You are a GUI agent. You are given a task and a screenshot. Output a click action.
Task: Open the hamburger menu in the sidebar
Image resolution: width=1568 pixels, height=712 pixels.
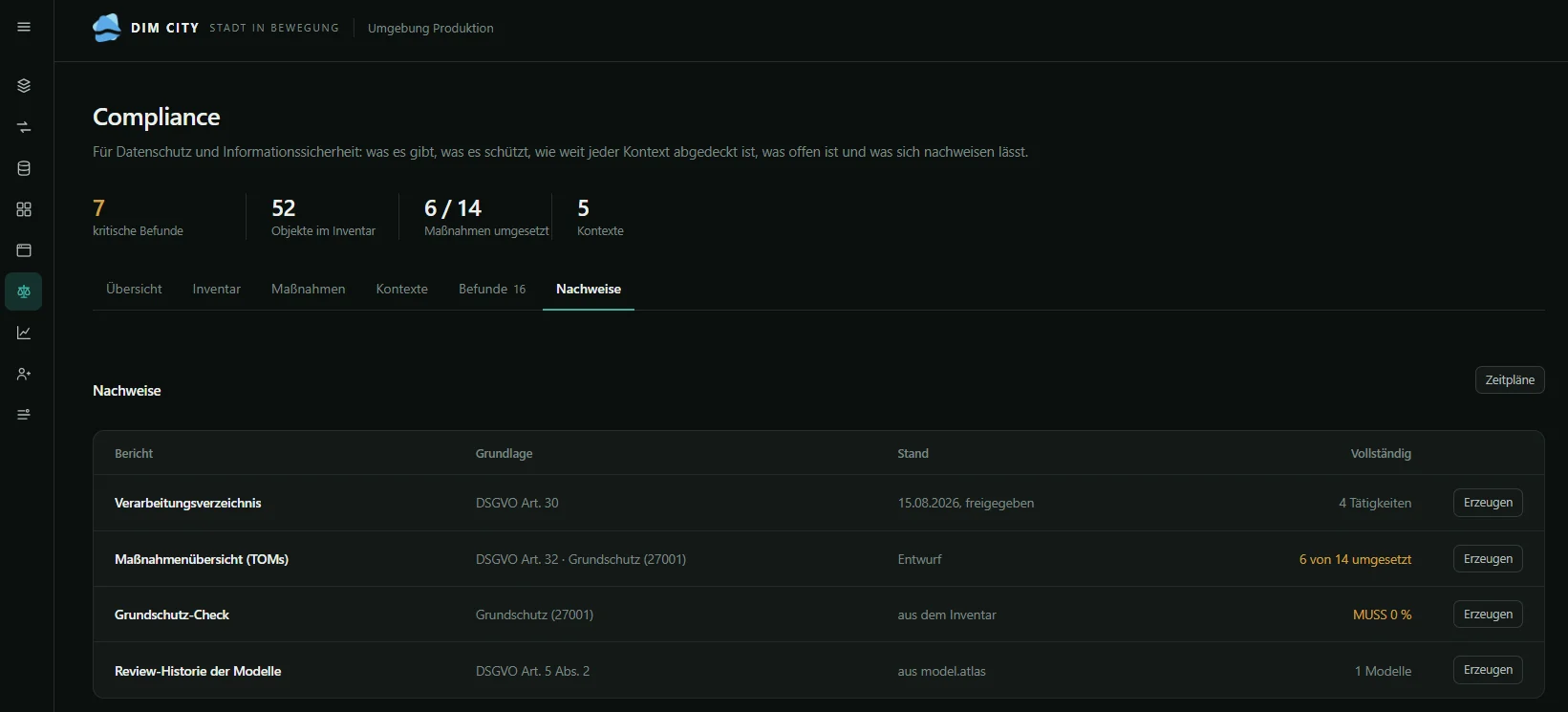(x=24, y=27)
